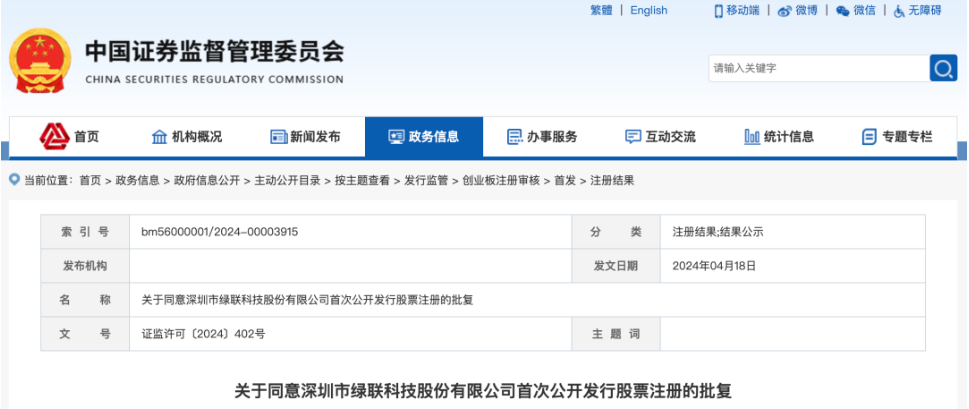
Task: Switch language to English
Action: tap(648, 11)
